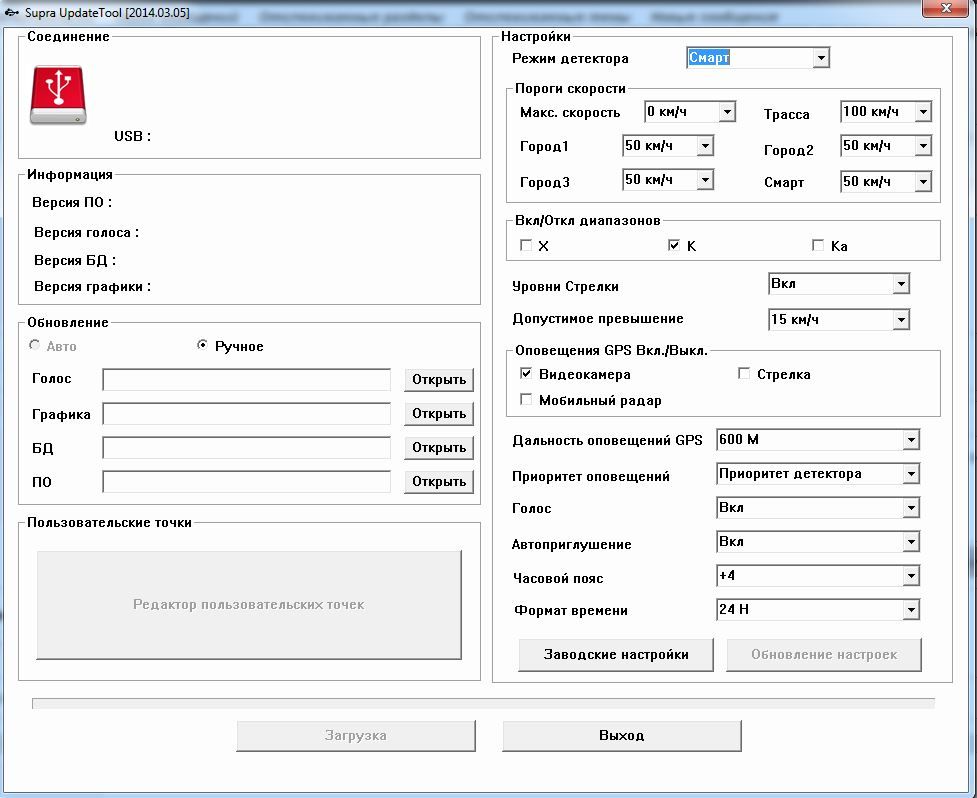Toggle the Видеокамера GPS alert checkbox

pyautogui.click(x=526, y=374)
